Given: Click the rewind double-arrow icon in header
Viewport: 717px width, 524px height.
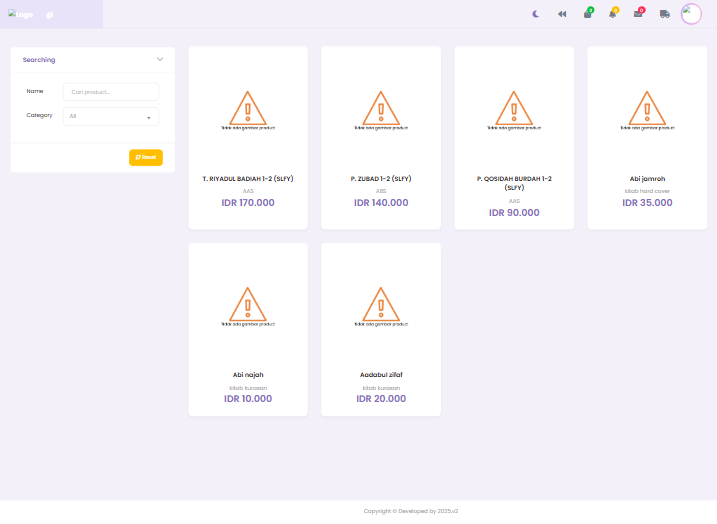Looking at the screenshot, I should 562,14.
